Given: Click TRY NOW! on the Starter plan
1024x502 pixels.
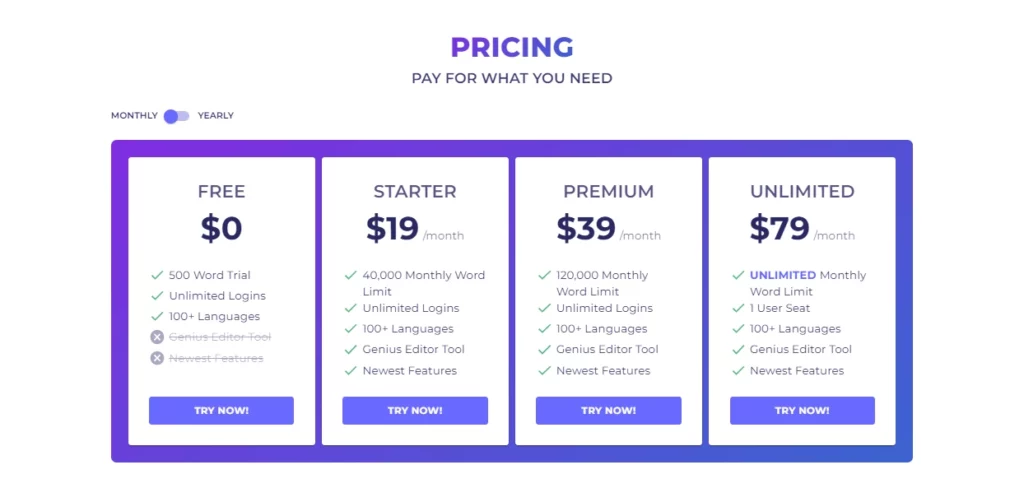Looking at the screenshot, I should click(x=415, y=411).
